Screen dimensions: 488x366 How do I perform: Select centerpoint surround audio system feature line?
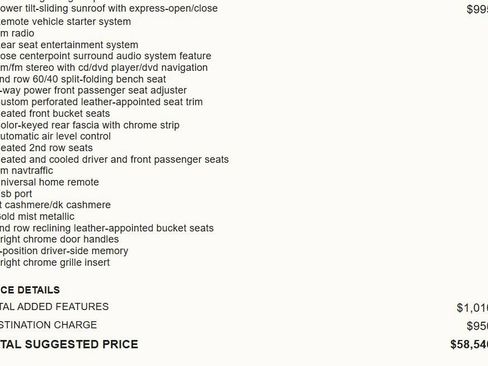pyautogui.click(x=106, y=56)
